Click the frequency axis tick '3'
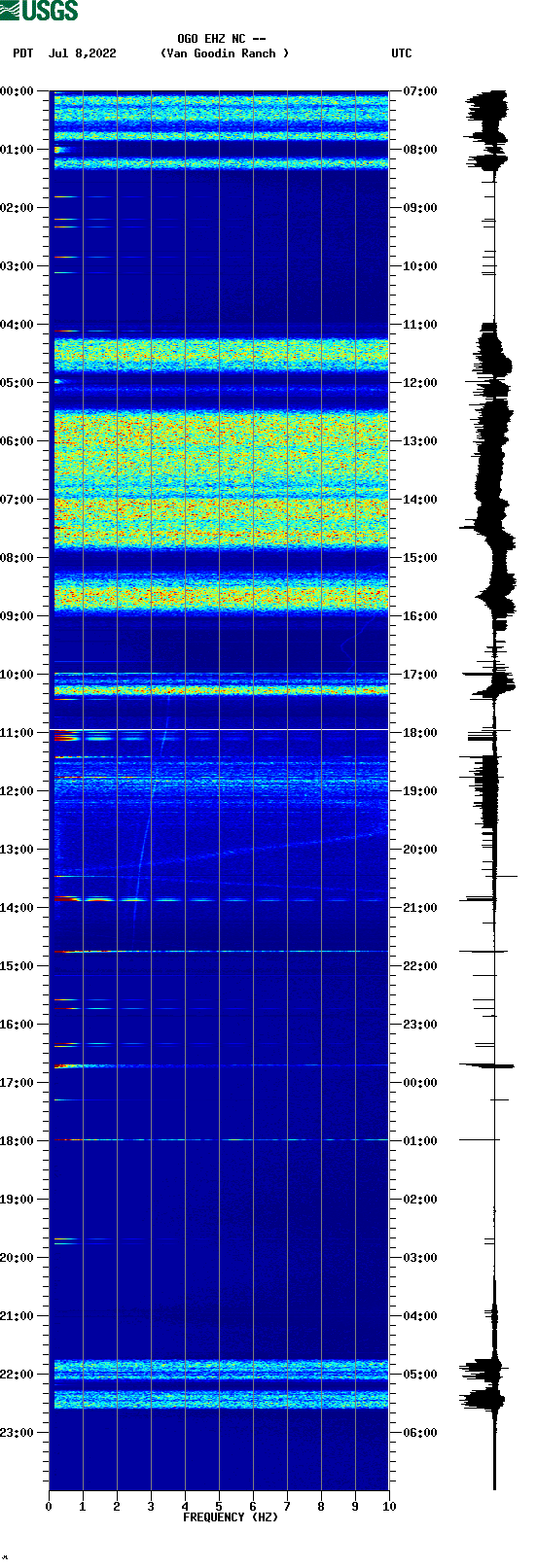537x1568 pixels. [151, 1507]
